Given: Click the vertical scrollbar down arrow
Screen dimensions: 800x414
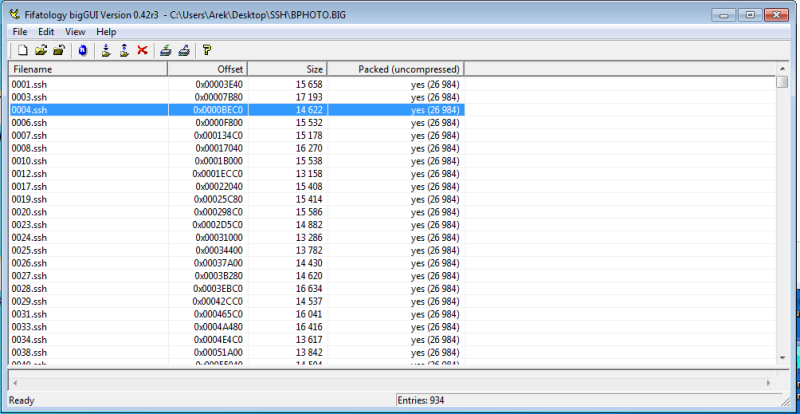Looking at the screenshot, I should [x=782, y=357].
